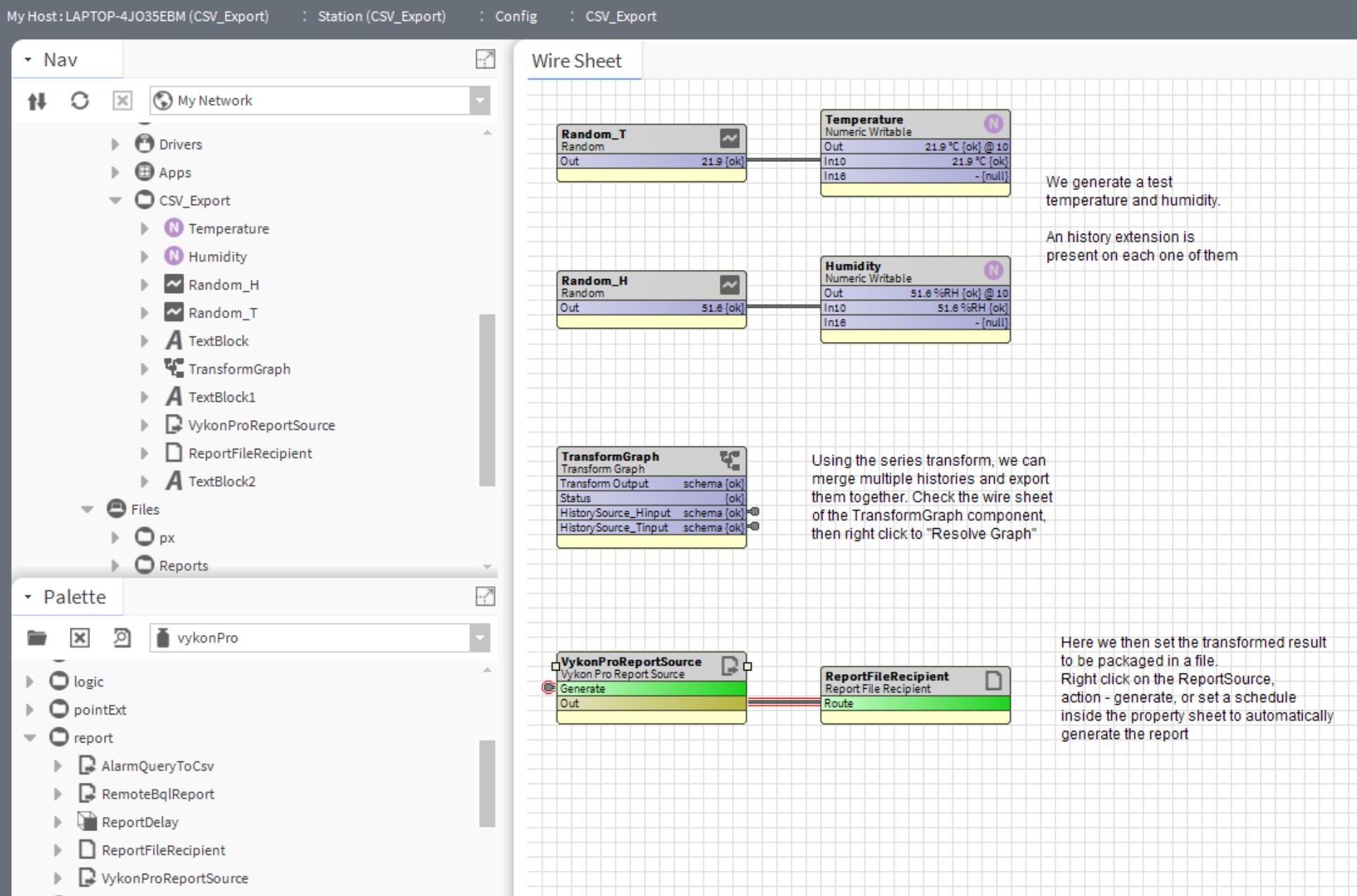Screen dimensions: 1357x896
Task: Click Config in the breadcrumb path
Action: (516, 16)
